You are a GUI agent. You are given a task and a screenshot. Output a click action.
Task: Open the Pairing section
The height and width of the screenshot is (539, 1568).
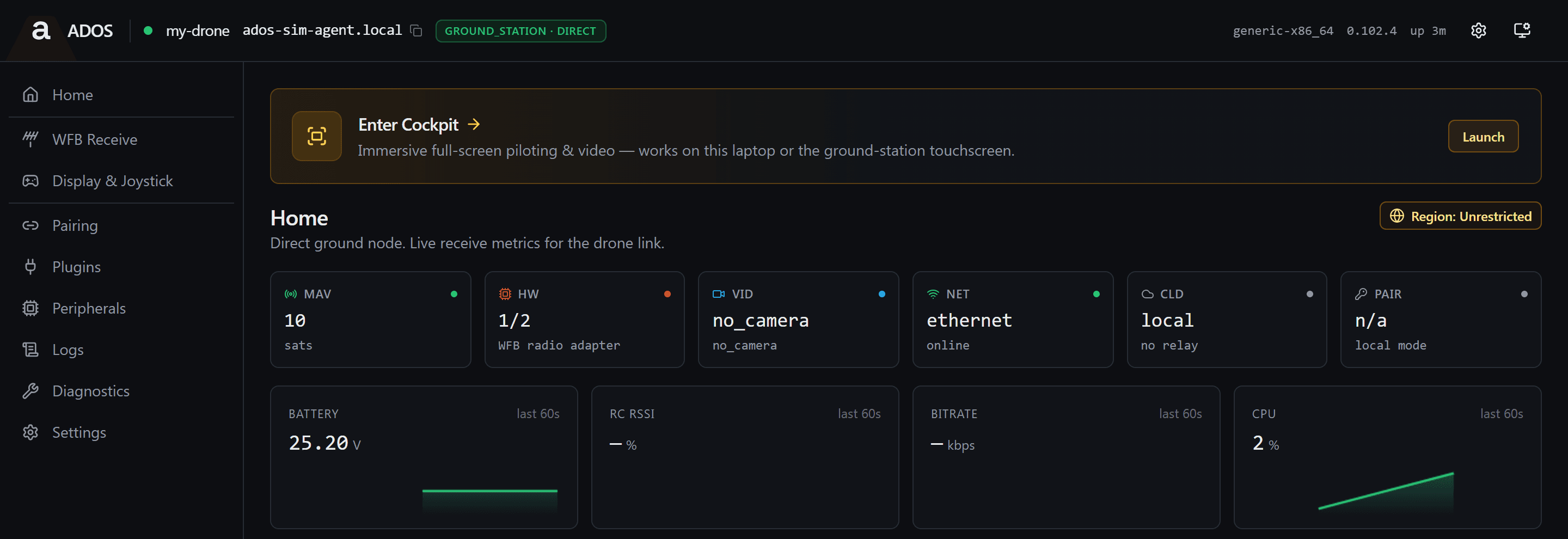pos(121,225)
